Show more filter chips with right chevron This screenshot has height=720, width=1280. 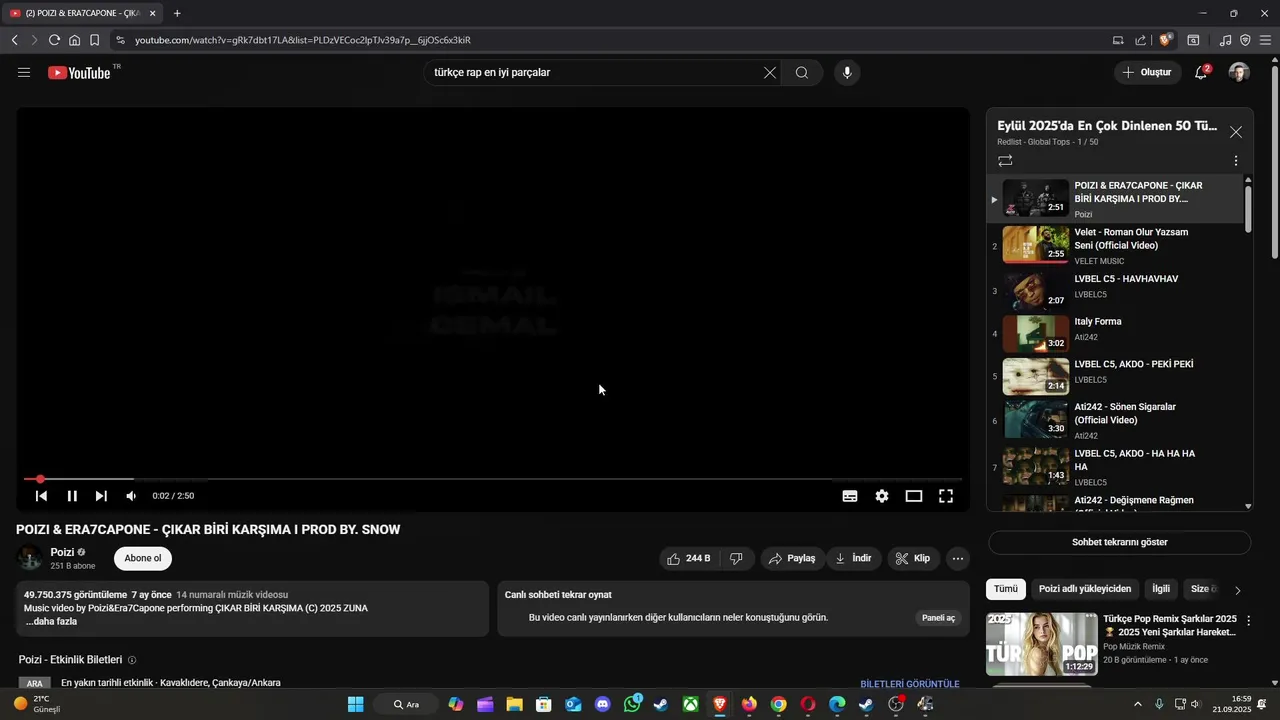coord(1238,590)
